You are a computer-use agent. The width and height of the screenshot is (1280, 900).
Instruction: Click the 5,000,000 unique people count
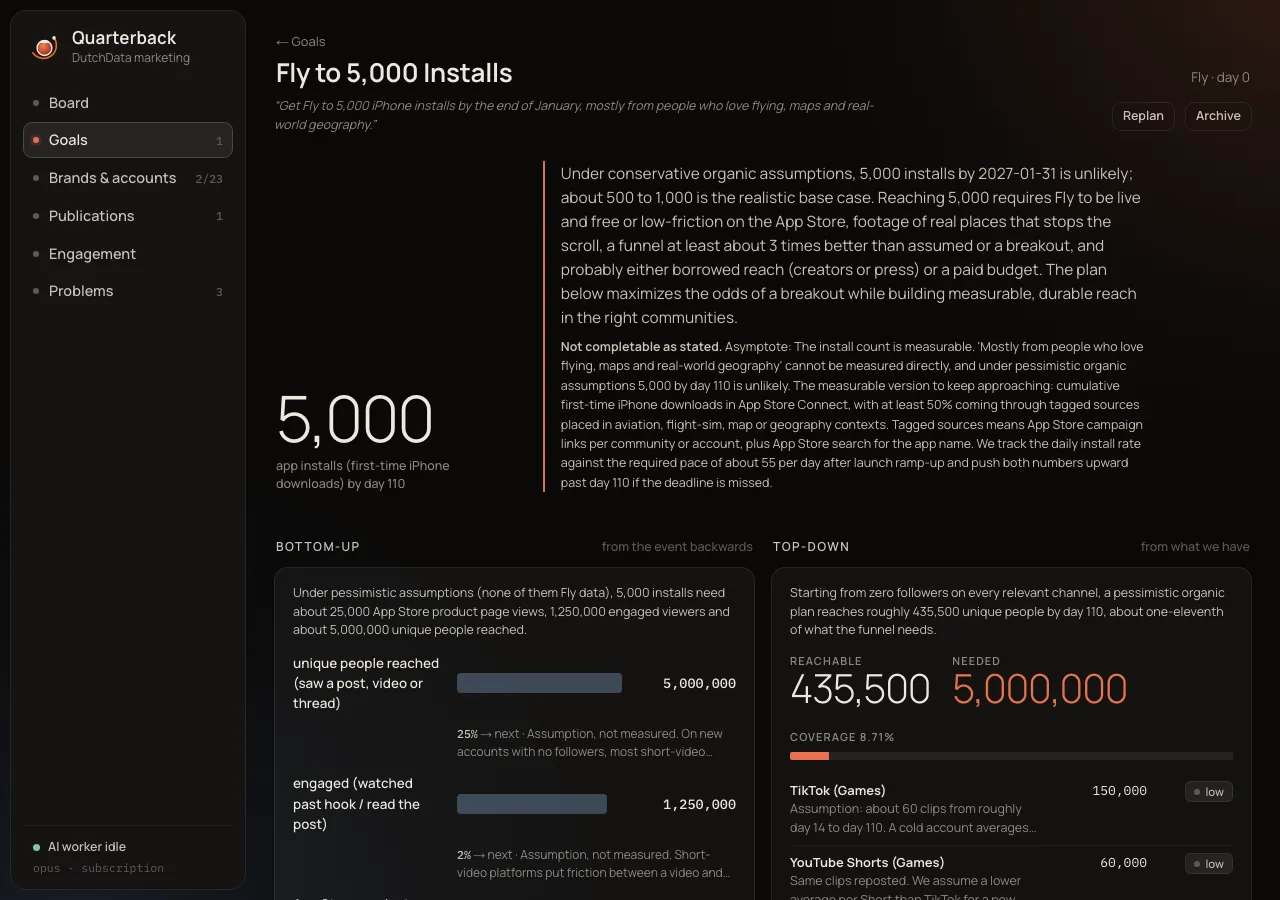click(699, 684)
